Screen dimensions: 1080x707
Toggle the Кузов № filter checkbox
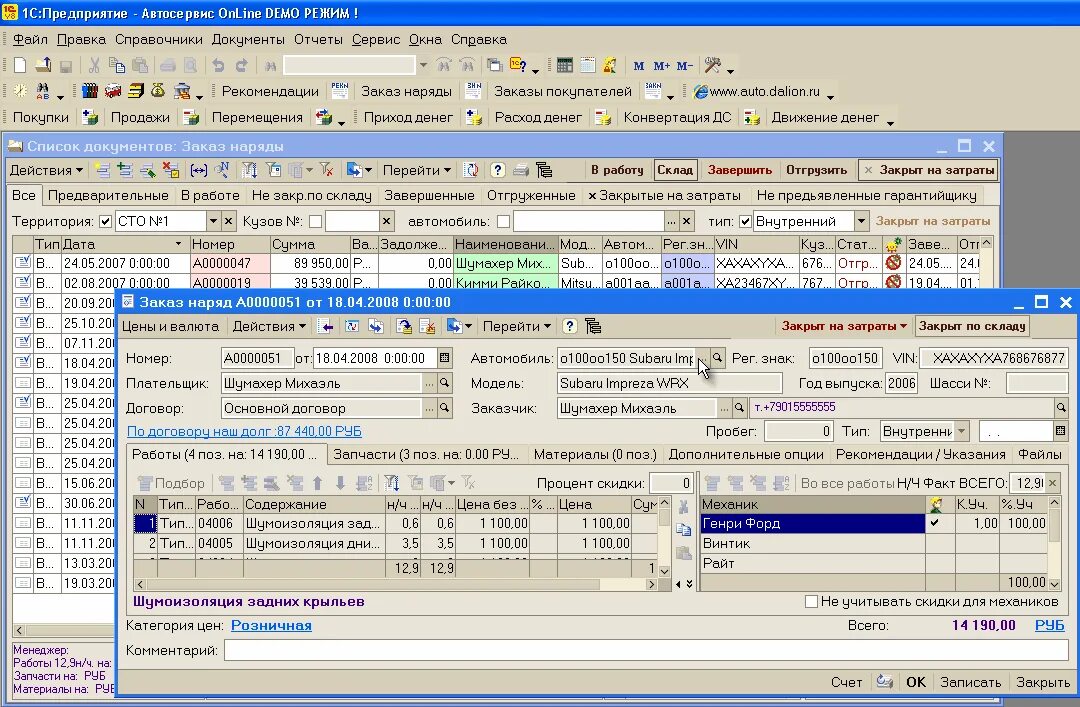coord(315,221)
